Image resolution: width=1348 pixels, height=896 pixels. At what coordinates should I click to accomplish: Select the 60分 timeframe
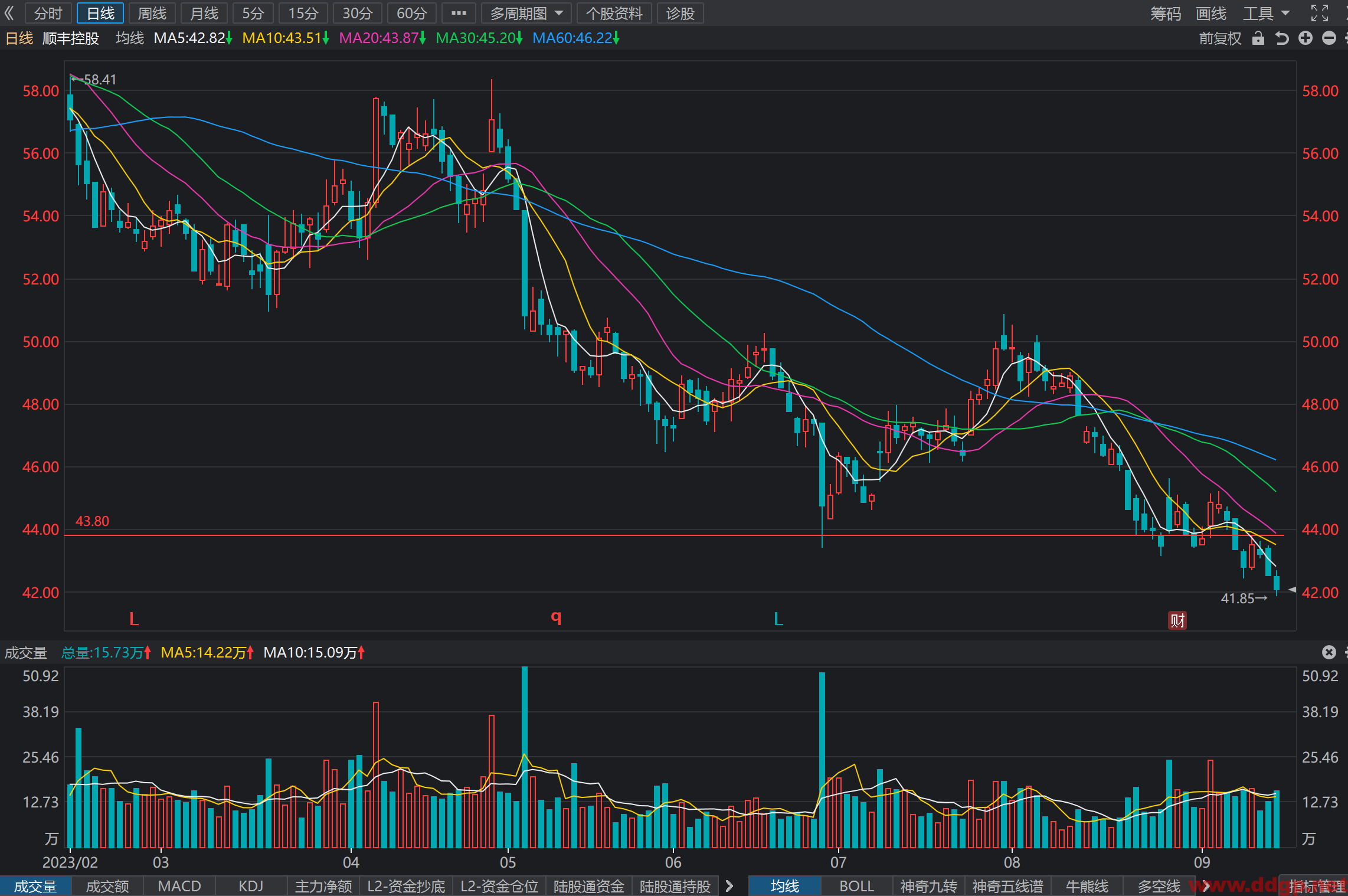pyautogui.click(x=411, y=13)
